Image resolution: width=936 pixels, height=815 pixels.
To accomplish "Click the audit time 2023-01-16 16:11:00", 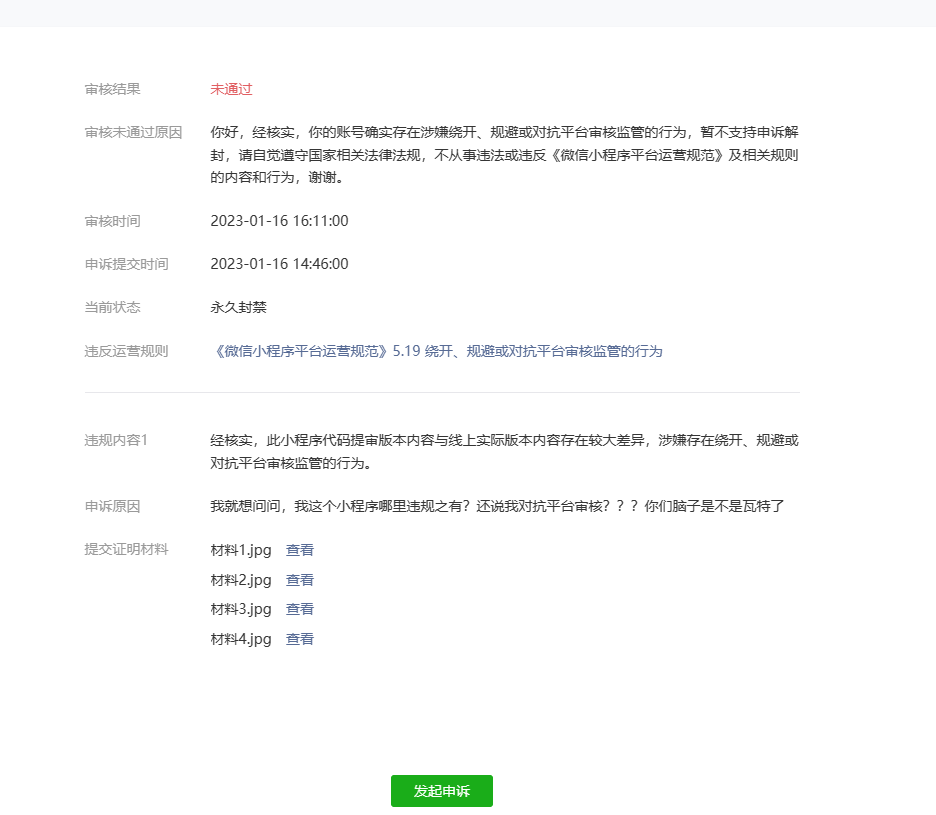I will [279, 221].
